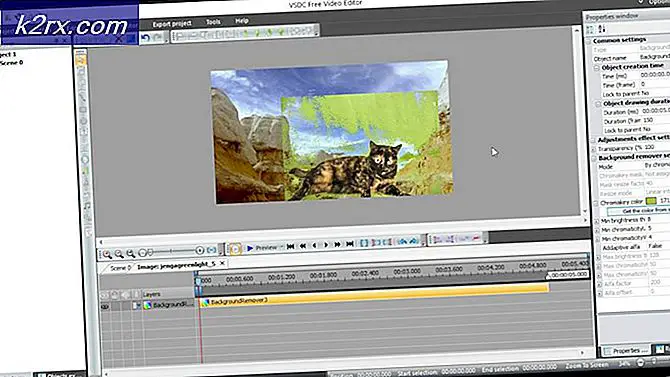Viewport: 670px width, 377px height.
Task: Click the music note audio tool icon
Action: click(x=87, y=206)
